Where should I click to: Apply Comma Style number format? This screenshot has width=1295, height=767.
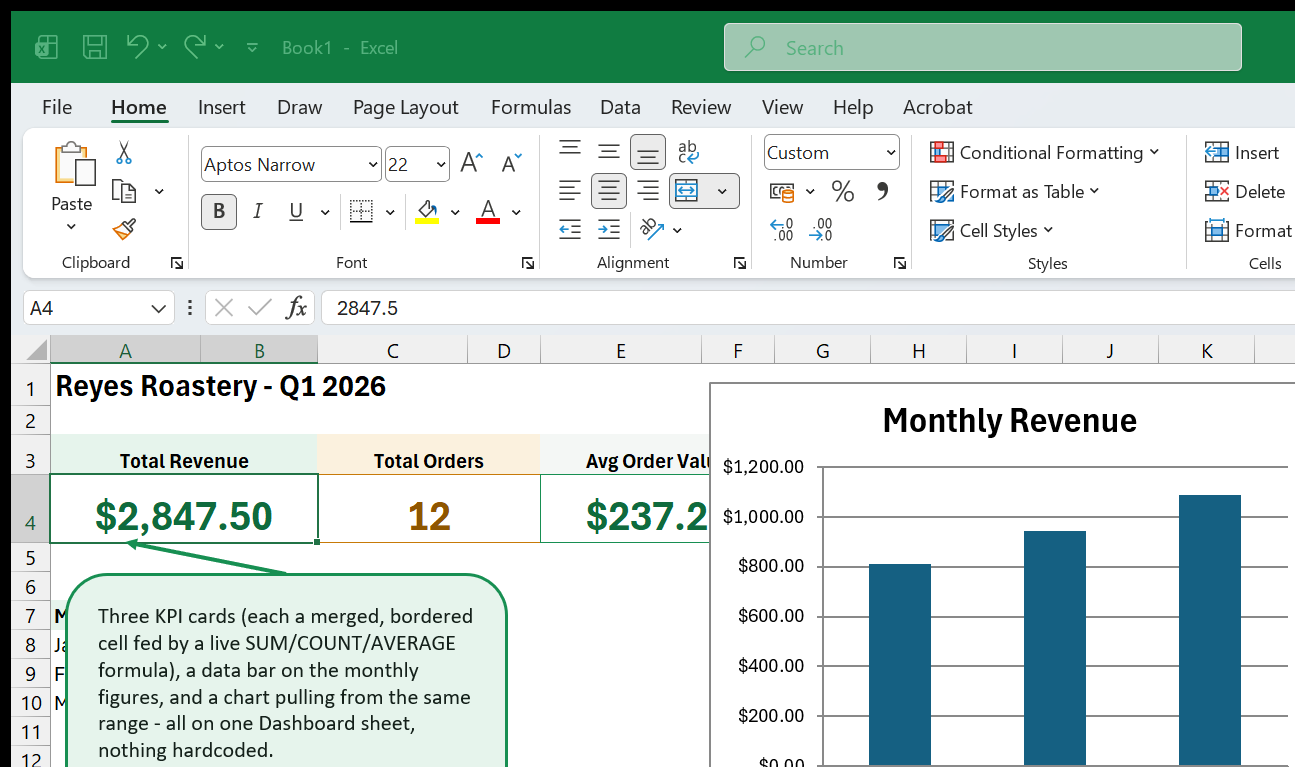click(x=882, y=191)
